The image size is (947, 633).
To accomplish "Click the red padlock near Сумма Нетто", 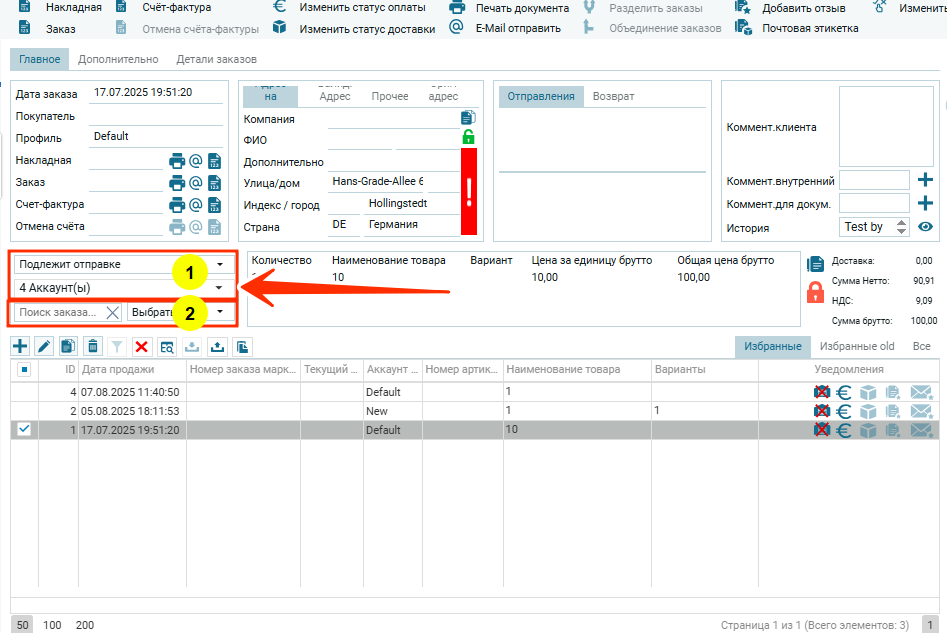I will coord(815,292).
